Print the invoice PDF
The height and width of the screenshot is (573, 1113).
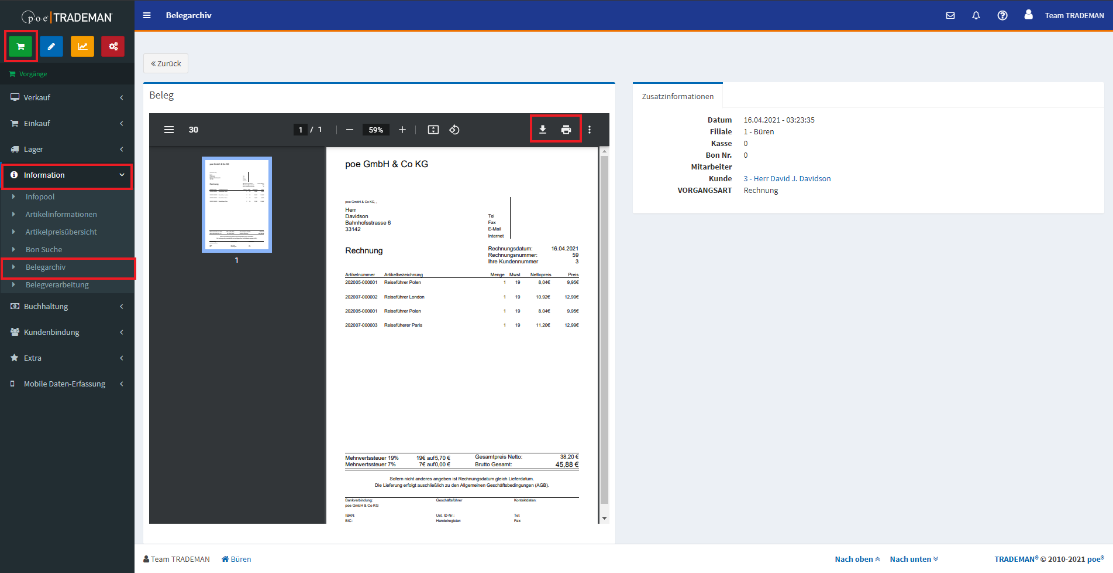[566, 129]
